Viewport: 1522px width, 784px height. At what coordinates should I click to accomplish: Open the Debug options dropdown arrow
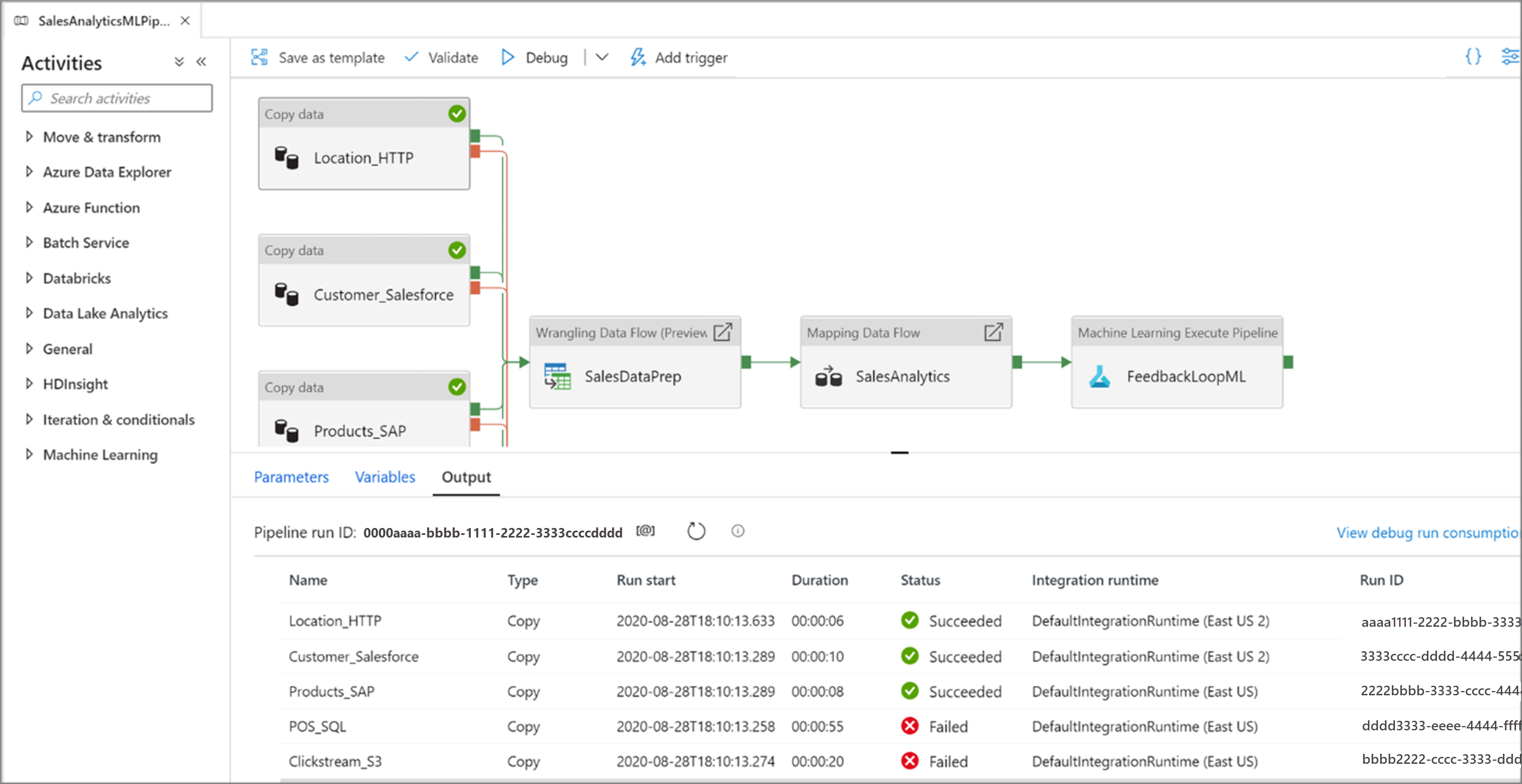pos(602,57)
